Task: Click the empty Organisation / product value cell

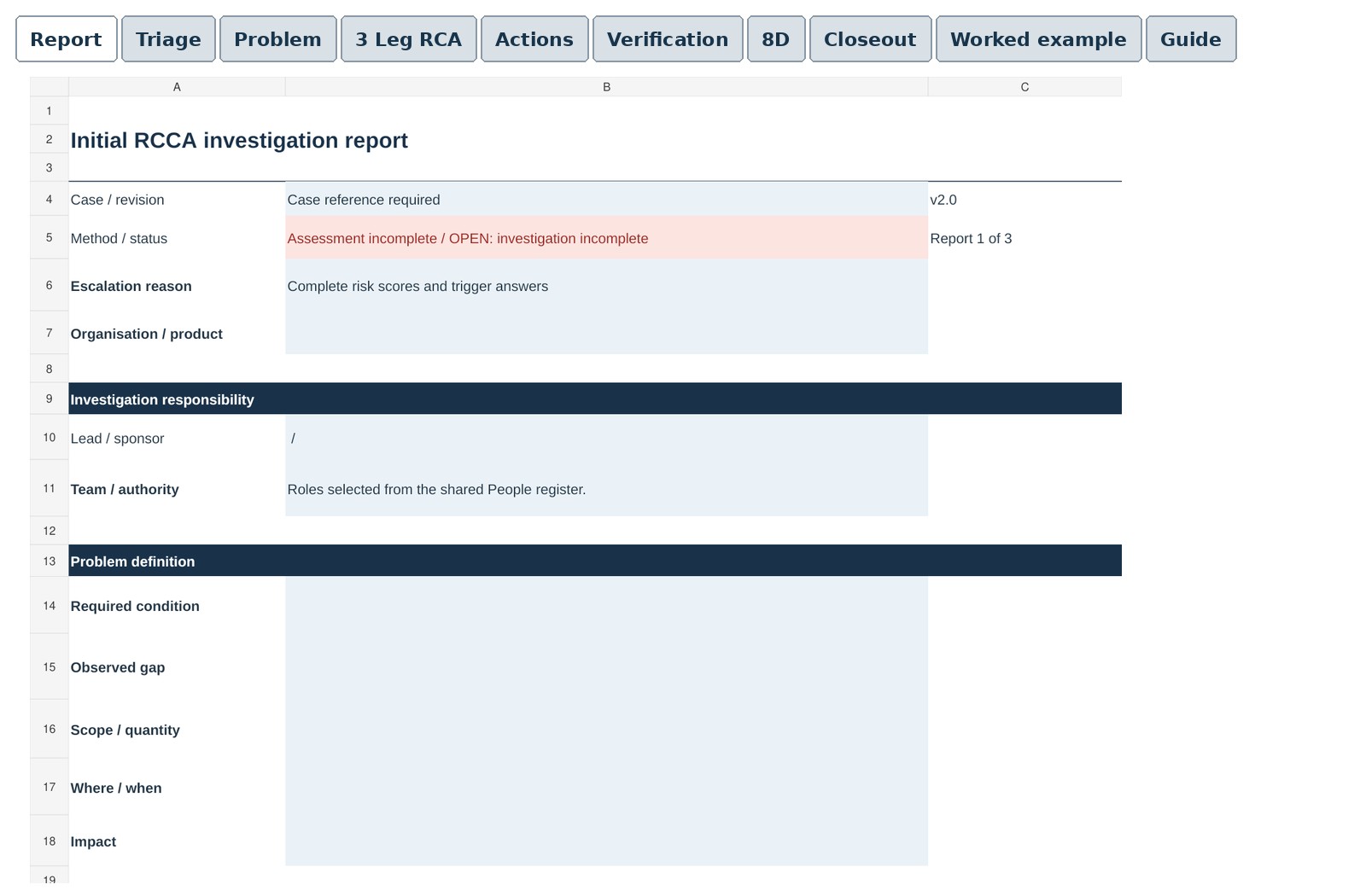Action: 607,333
